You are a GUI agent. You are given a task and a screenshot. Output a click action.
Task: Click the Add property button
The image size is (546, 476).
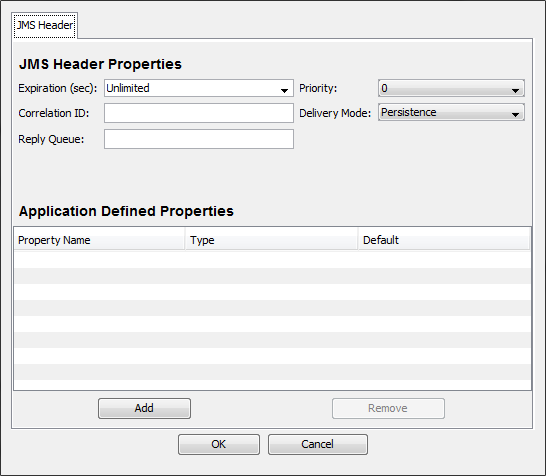coord(144,408)
